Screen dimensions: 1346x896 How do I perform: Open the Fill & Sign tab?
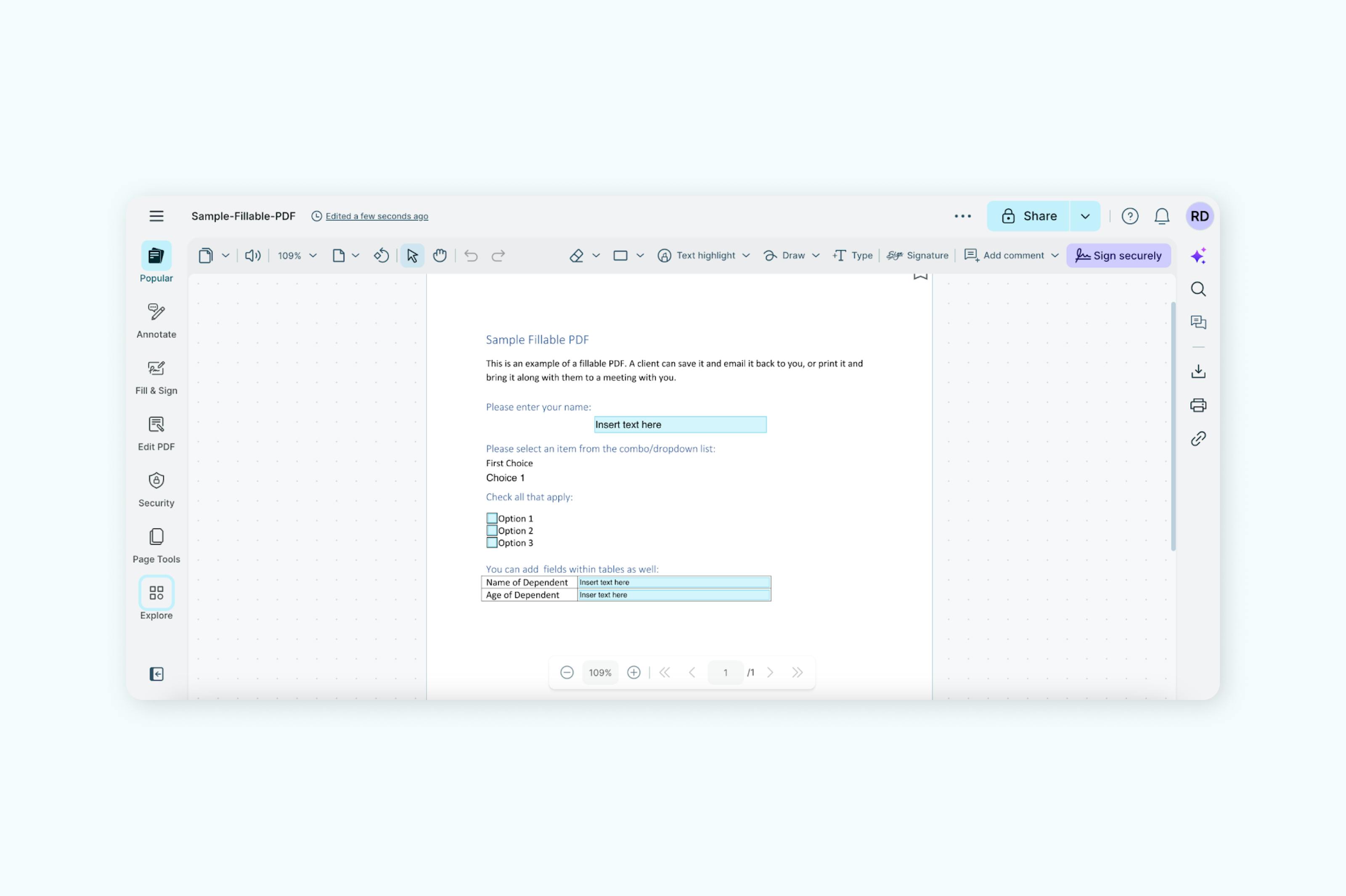click(x=156, y=377)
